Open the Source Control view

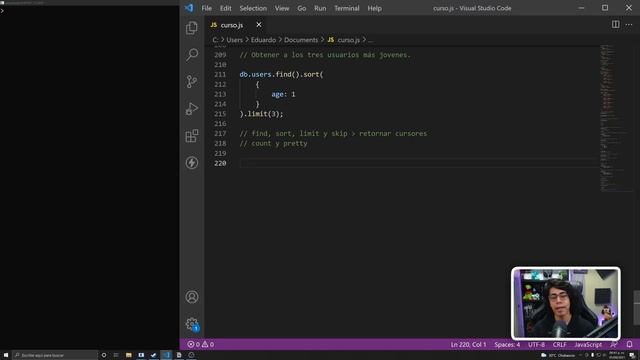coord(192,82)
